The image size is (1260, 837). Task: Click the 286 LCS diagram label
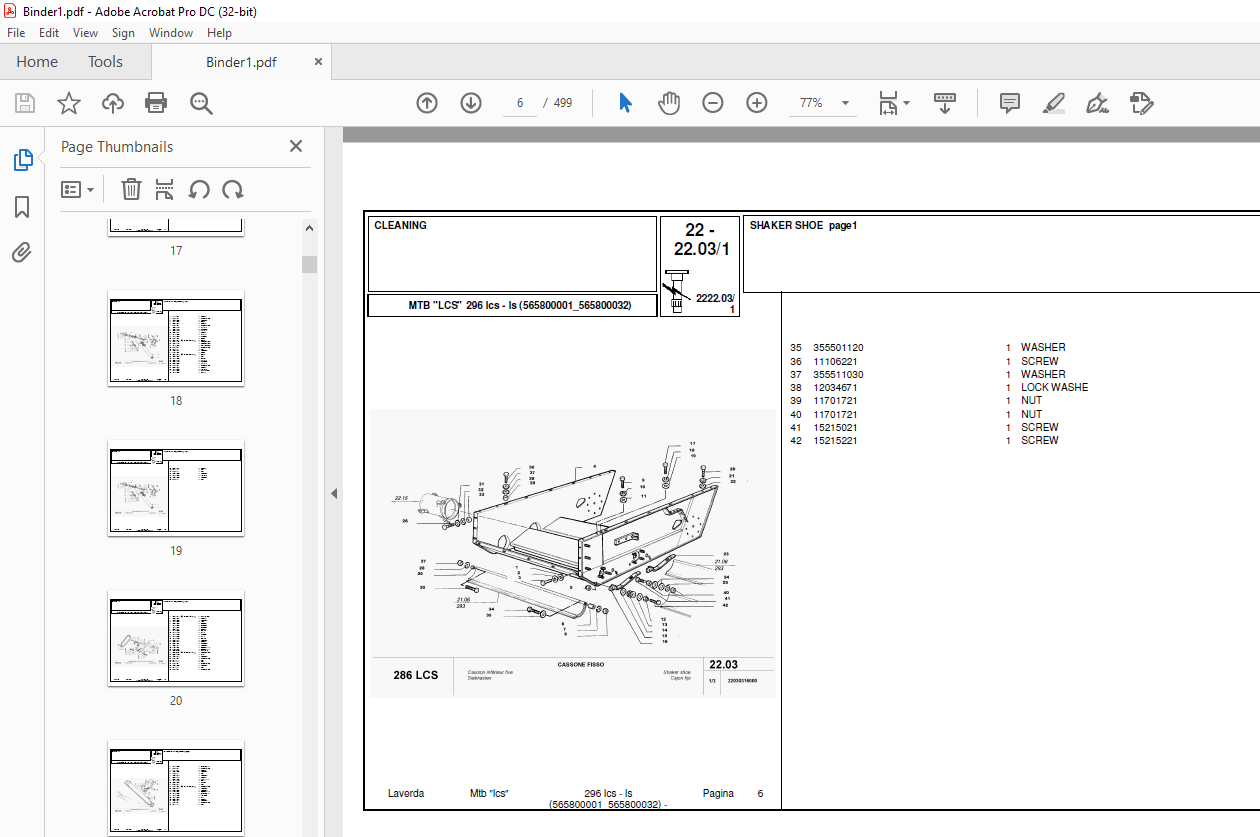point(415,675)
